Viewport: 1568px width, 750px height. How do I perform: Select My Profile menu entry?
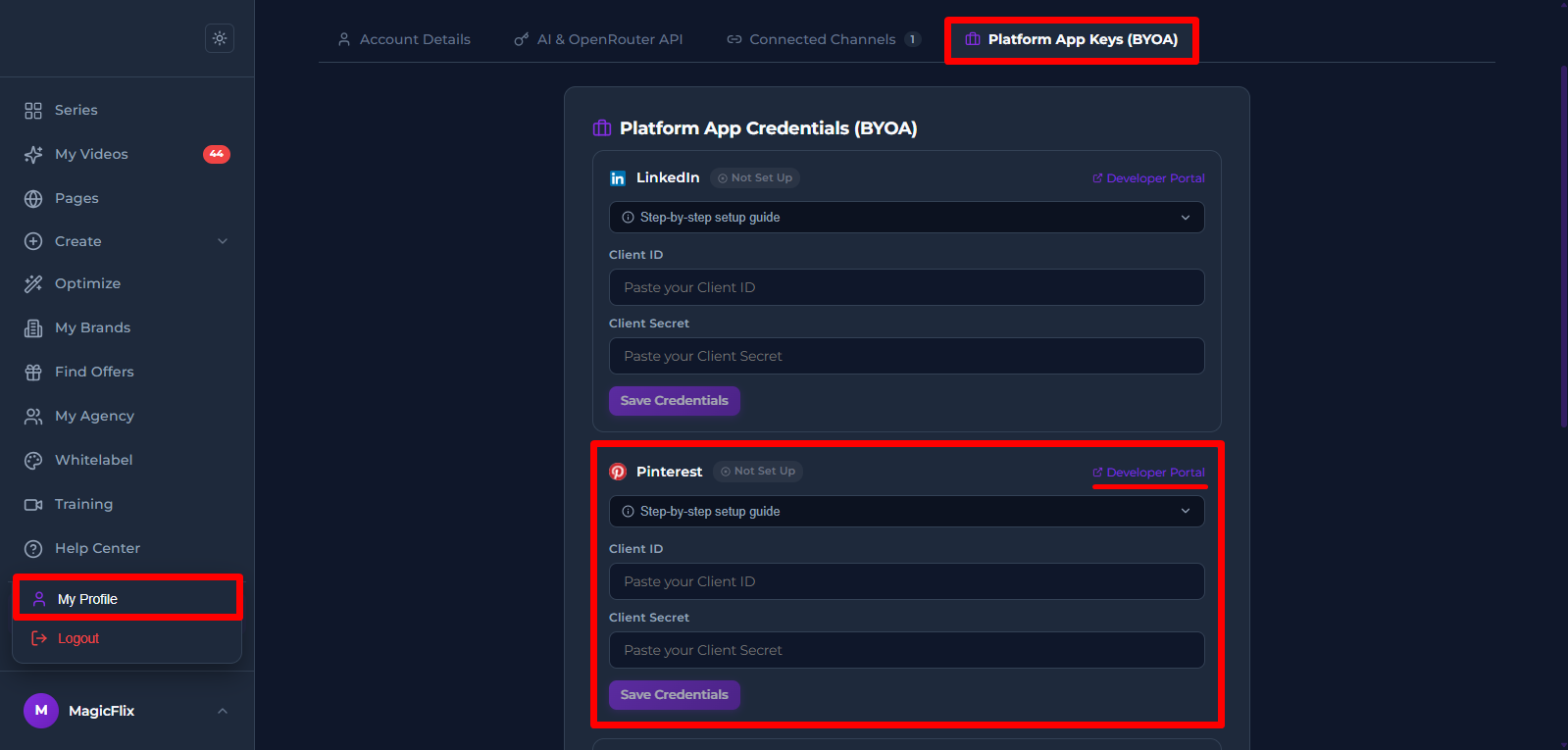[x=127, y=599]
